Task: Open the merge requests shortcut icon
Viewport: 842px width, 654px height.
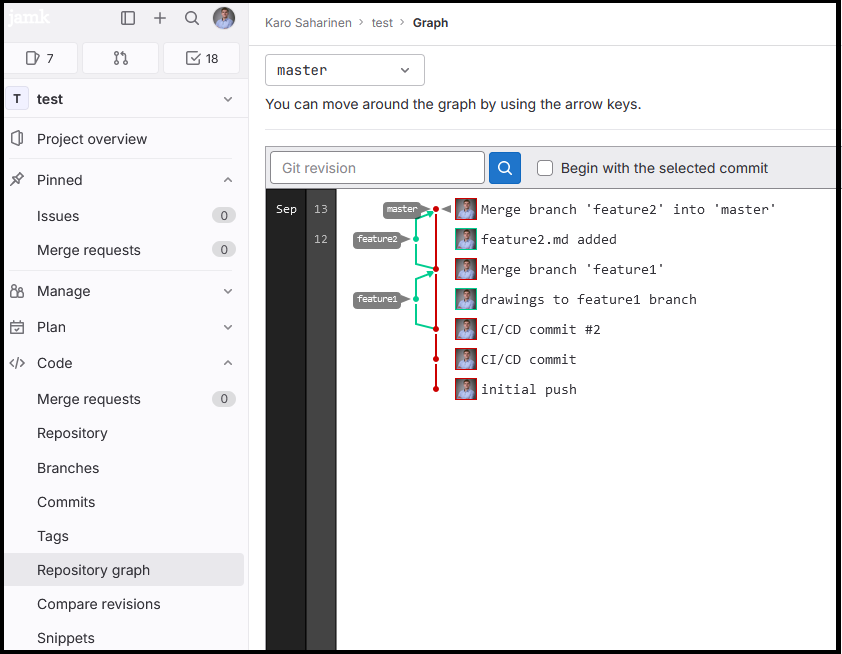Action: (121, 58)
